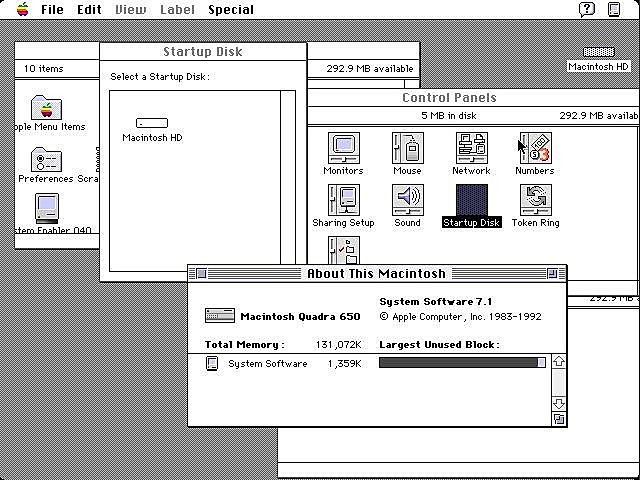Open the Sharing Setup control panel
640x480 pixels.
pos(344,200)
